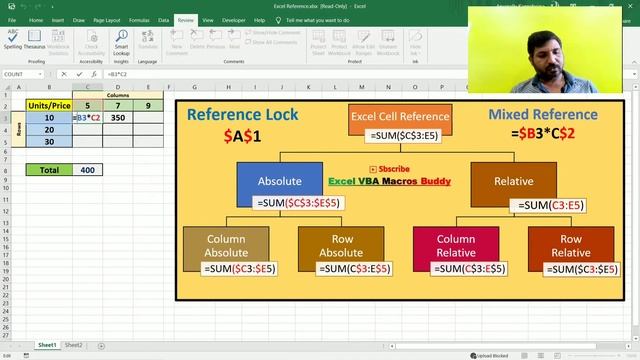
Task: Open the Help tab
Action: (259, 20)
